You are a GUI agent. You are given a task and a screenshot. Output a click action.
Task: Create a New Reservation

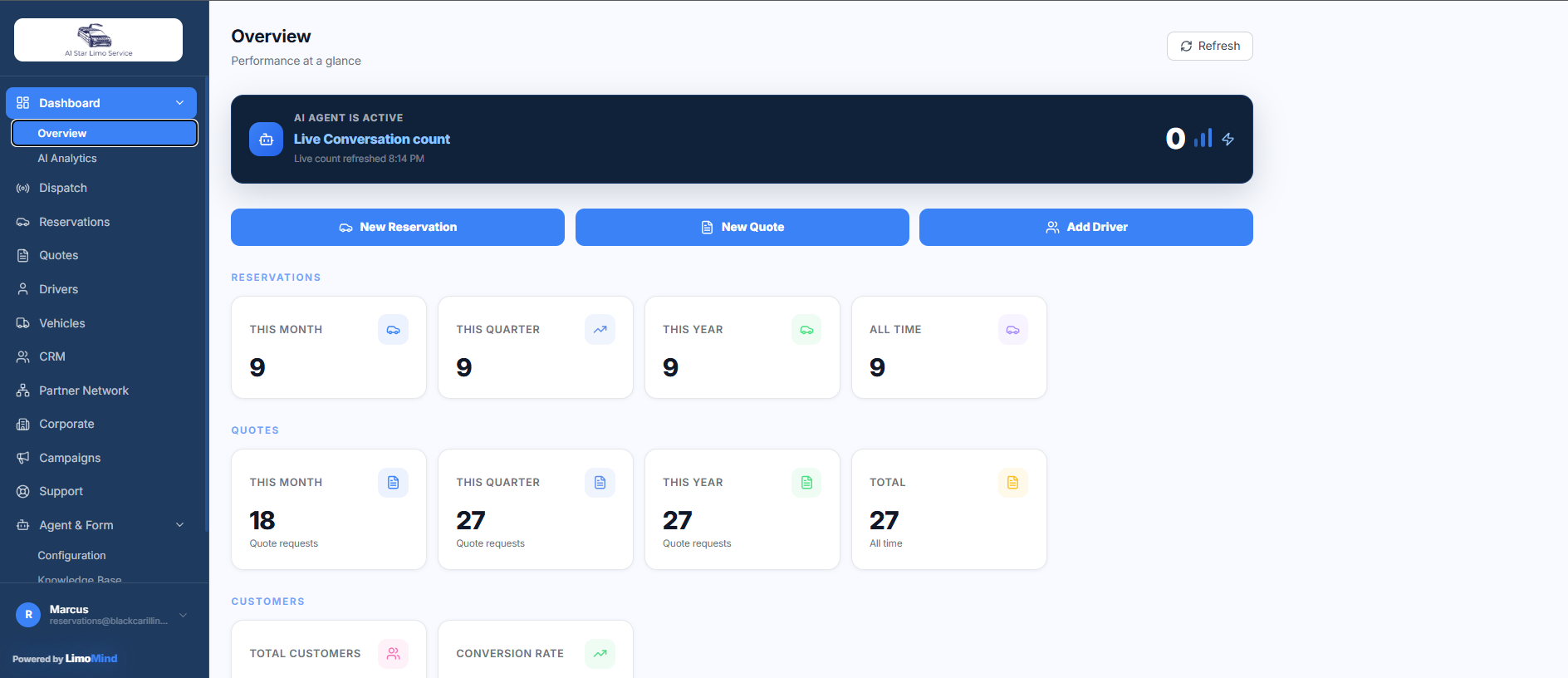398,227
